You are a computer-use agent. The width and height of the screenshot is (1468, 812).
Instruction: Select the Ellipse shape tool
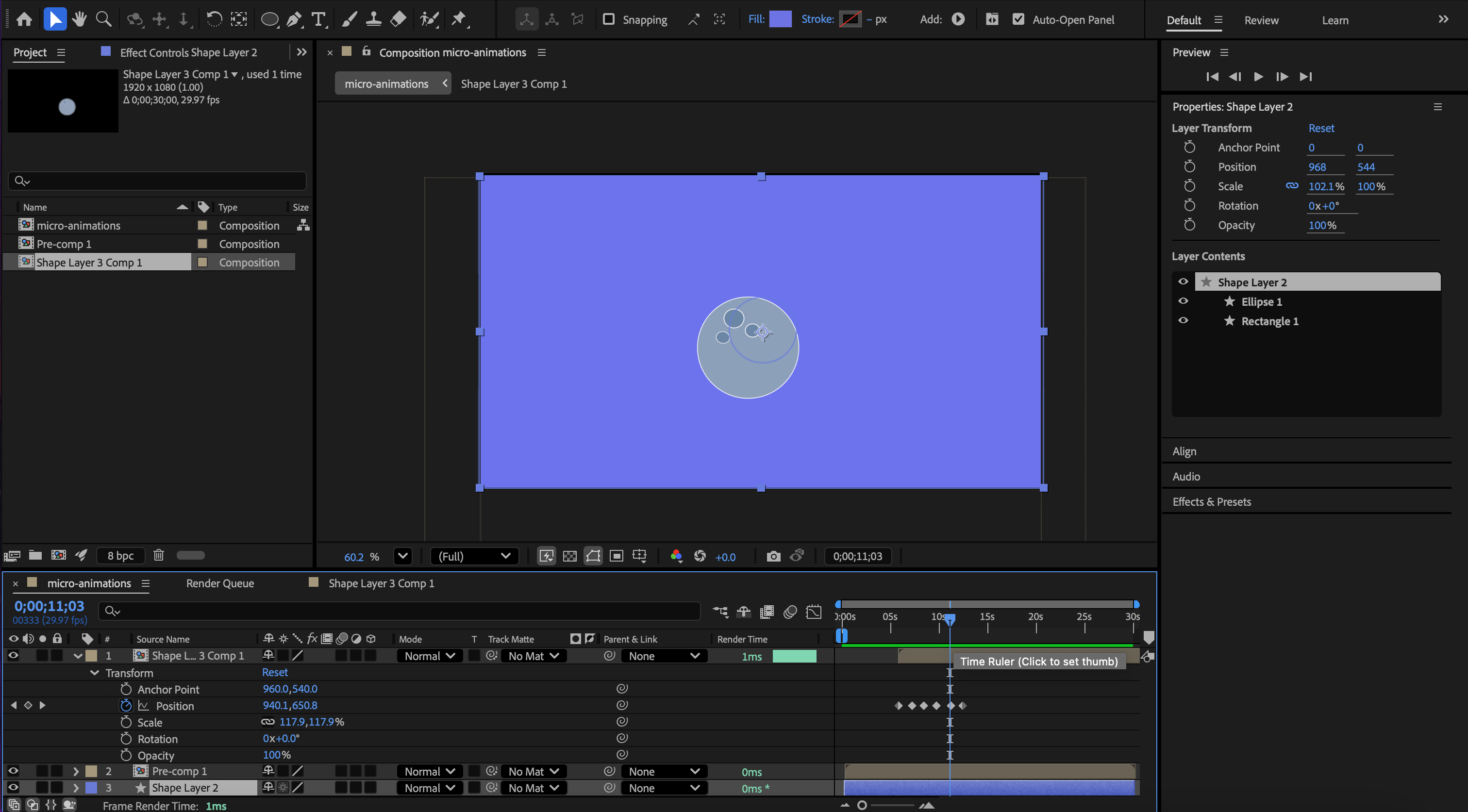[269, 19]
